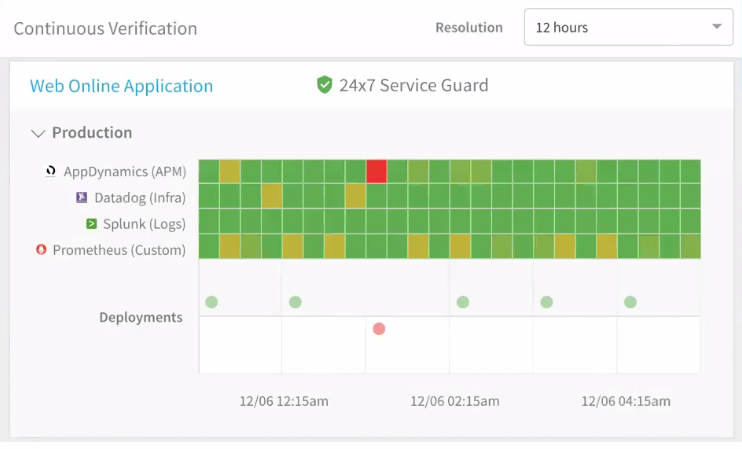The image size is (742, 449).
Task: Collapse the Production section chevron
Action: pos(38,133)
